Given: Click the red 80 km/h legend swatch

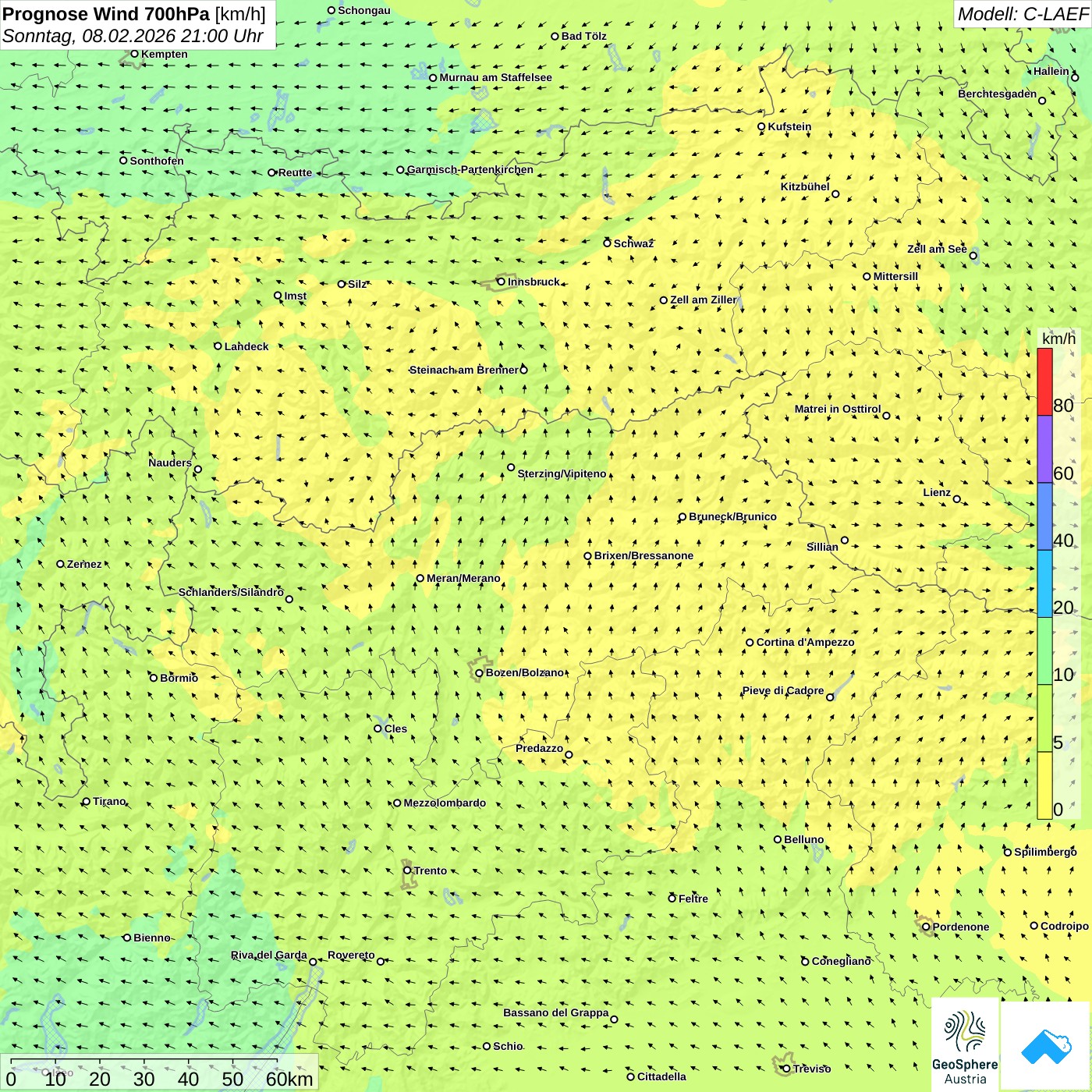Looking at the screenshot, I should click(x=1044, y=381).
